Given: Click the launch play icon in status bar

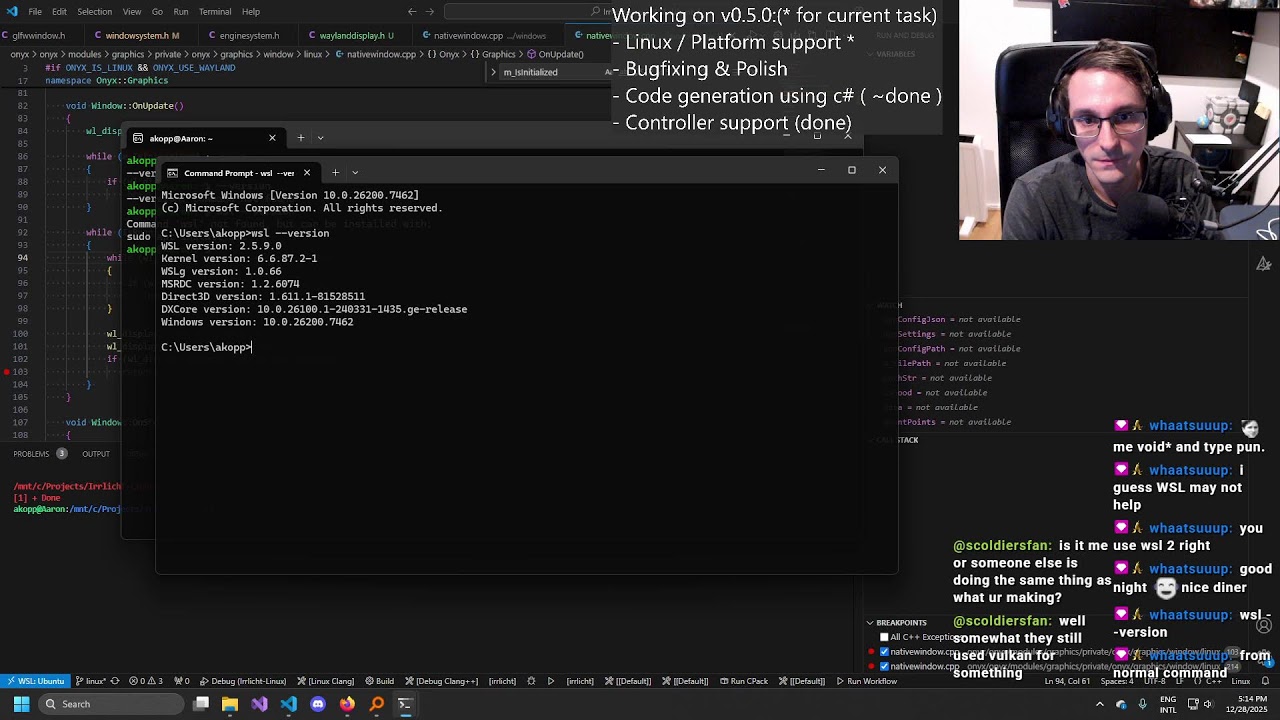Looking at the screenshot, I should (551, 681).
